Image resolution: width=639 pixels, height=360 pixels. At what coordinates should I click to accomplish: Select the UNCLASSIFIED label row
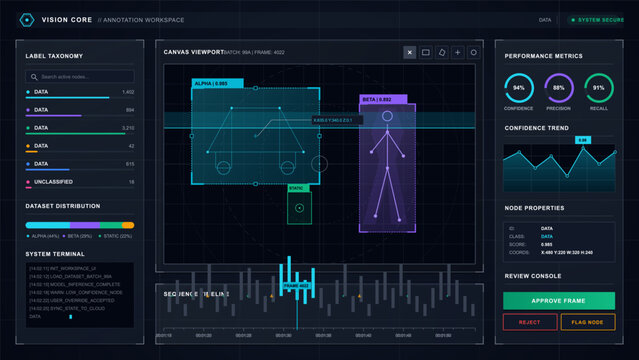(x=80, y=183)
